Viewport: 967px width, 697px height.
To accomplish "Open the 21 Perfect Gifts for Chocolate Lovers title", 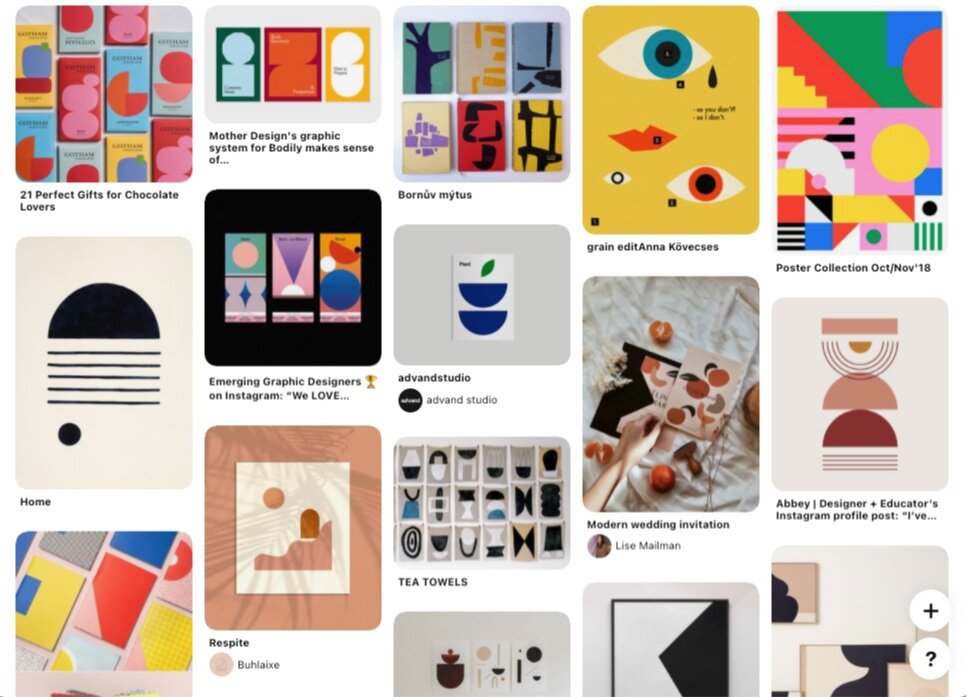I will (99, 200).
